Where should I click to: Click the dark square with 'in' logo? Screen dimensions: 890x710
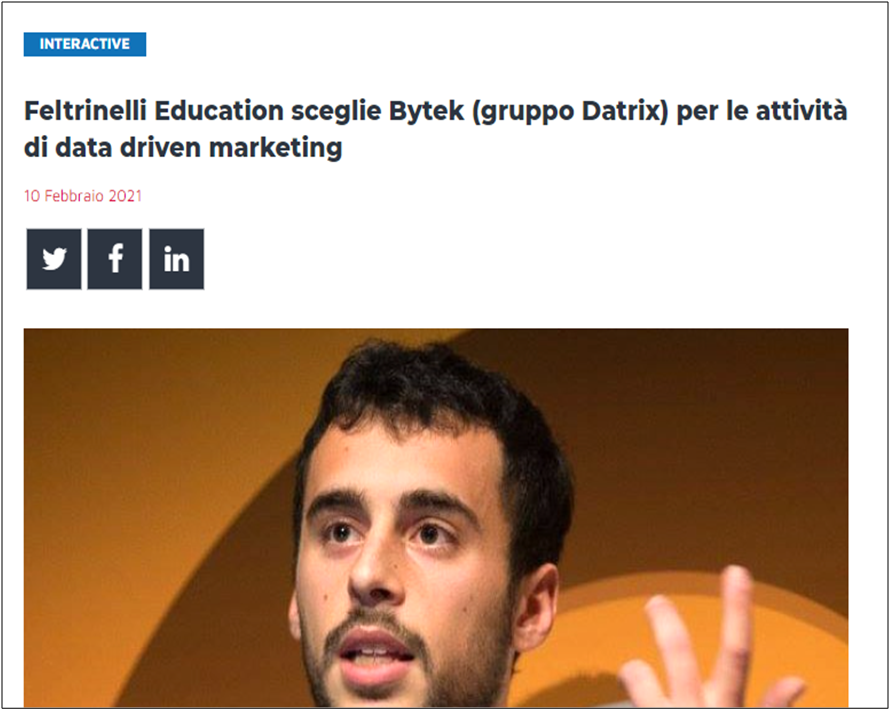coord(177,259)
